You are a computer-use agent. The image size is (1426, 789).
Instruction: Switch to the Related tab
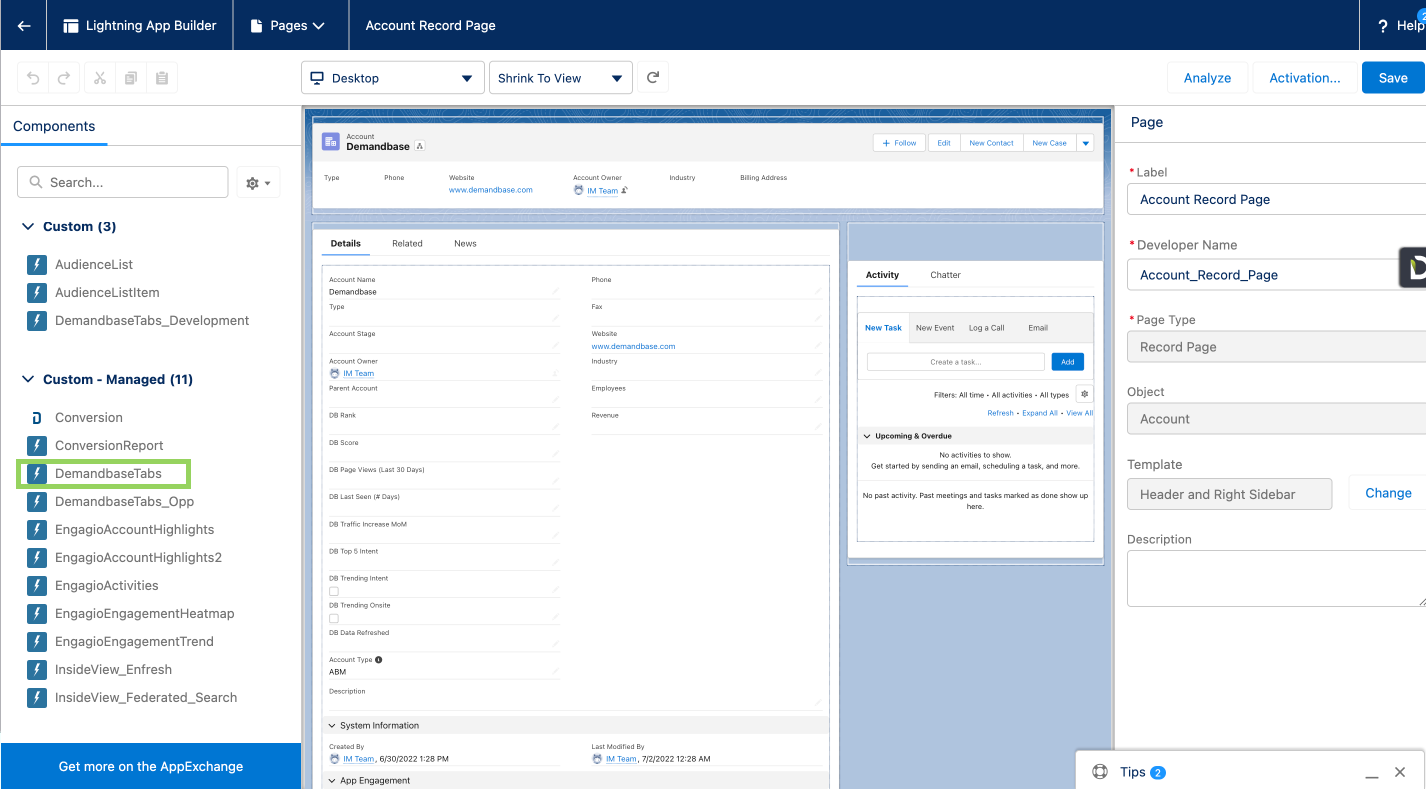(x=407, y=243)
